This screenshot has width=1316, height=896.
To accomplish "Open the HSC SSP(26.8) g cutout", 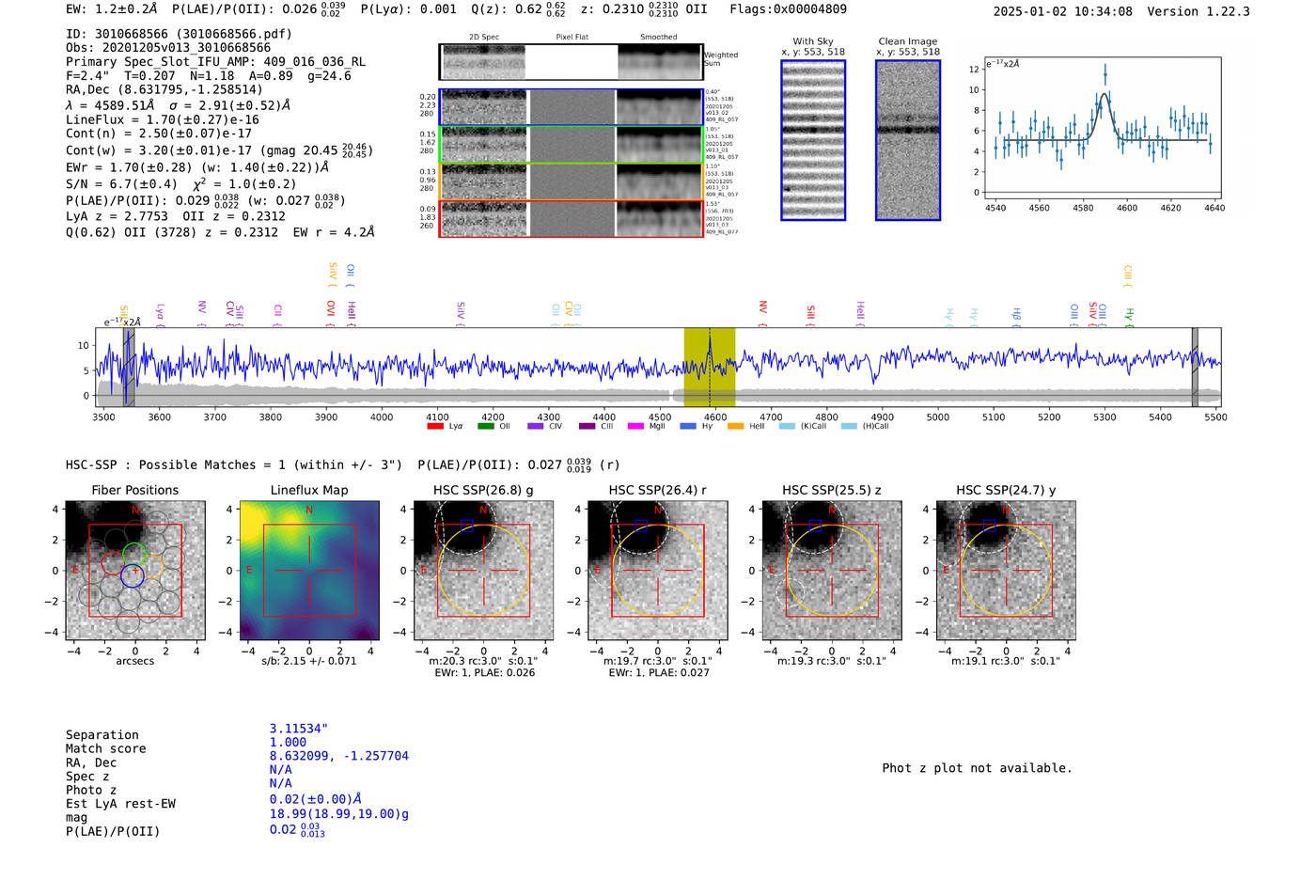I will tap(484, 571).
